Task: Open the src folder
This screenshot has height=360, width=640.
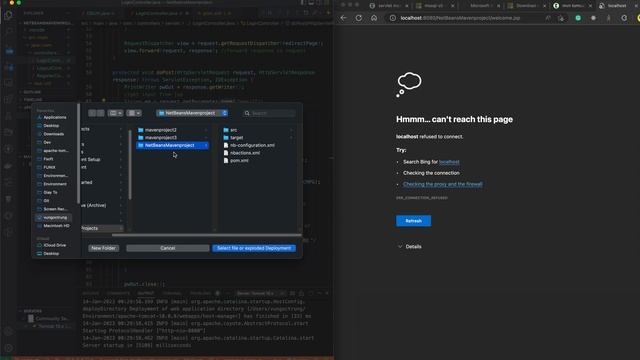Action: point(233,130)
